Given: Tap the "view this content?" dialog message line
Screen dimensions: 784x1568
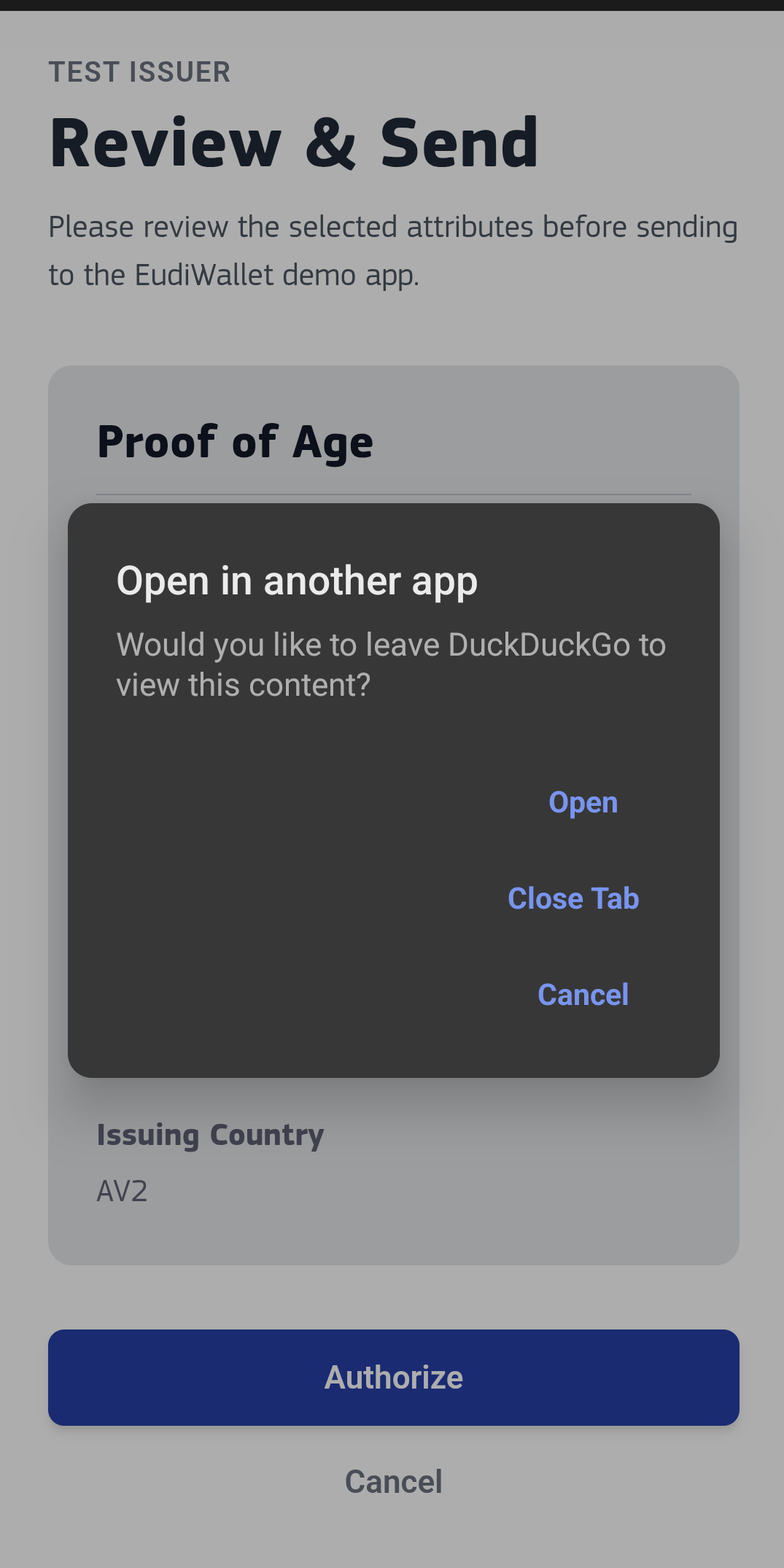Looking at the screenshot, I should tap(244, 686).
